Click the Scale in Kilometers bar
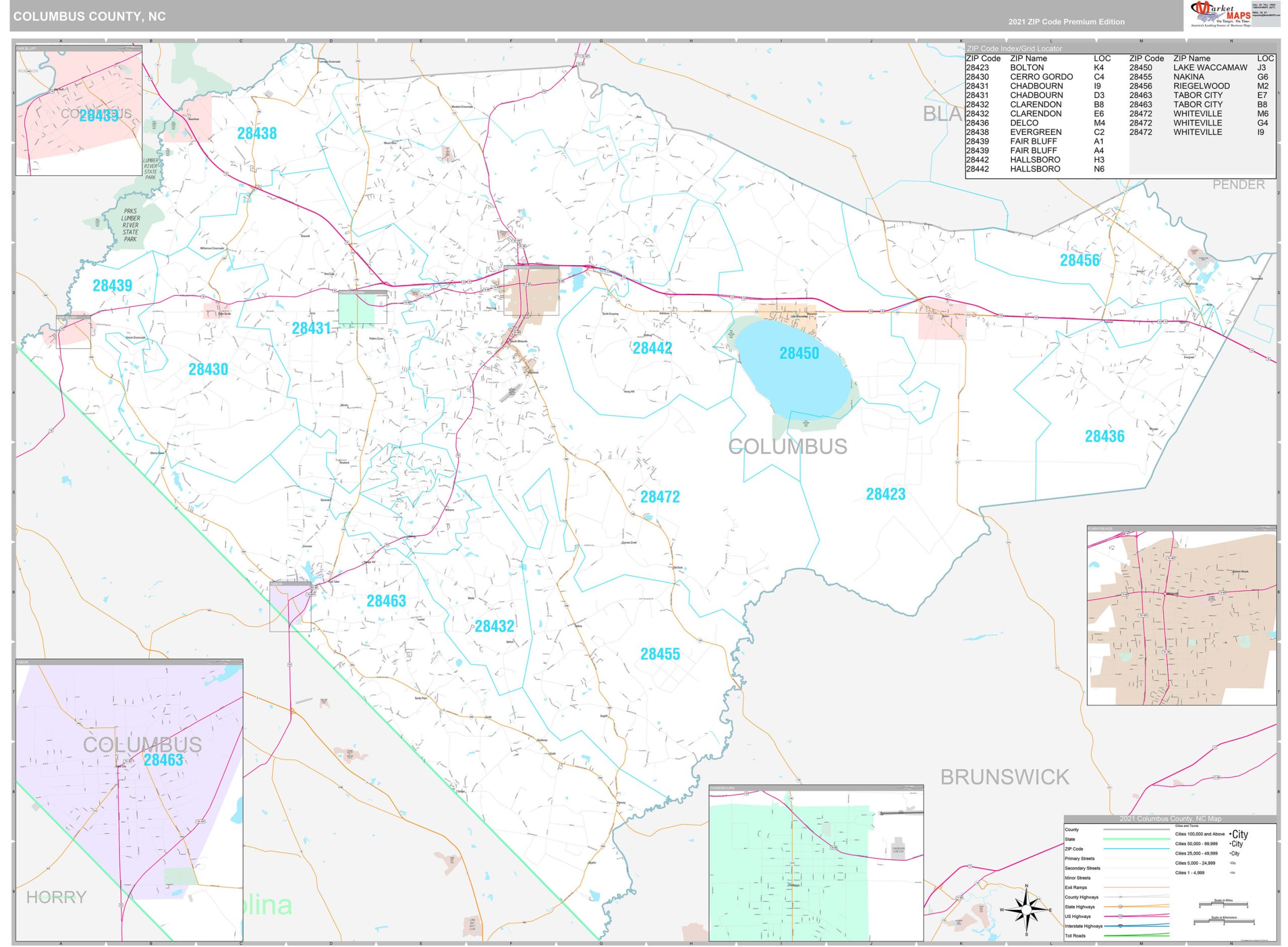This screenshot has height=947, width=1288. (x=1223, y=922)
